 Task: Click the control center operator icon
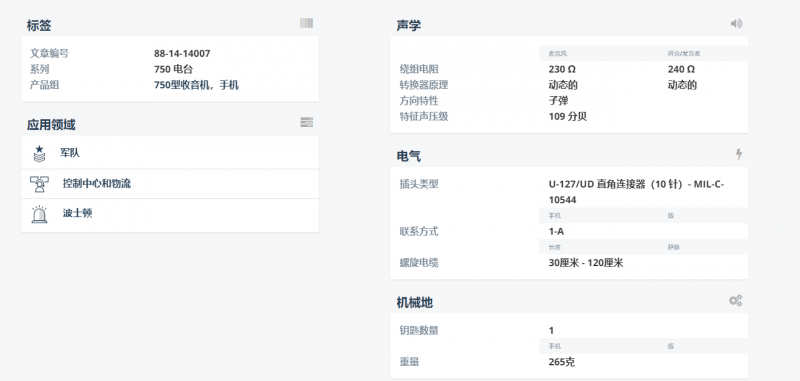39,184
